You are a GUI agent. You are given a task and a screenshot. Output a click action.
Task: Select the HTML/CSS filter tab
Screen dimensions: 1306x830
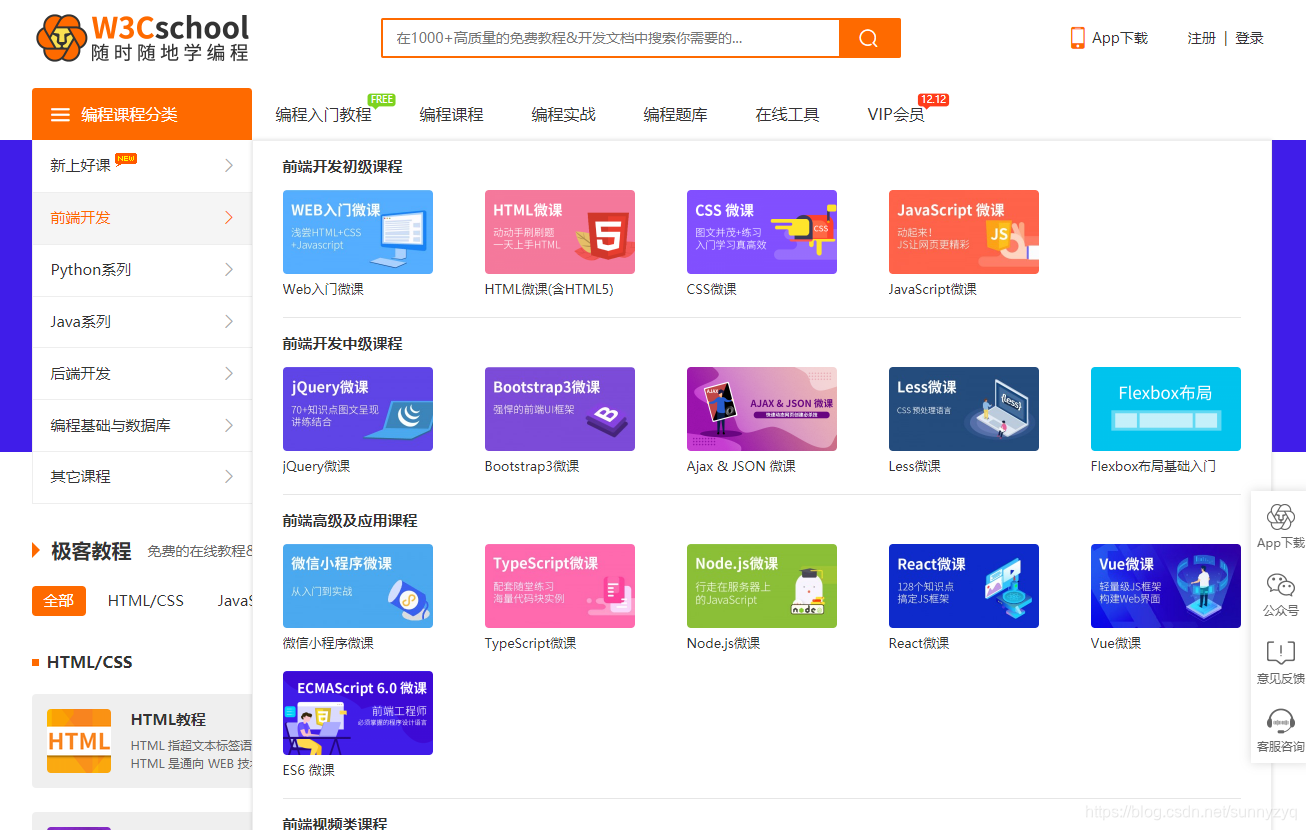click(146, 601)
